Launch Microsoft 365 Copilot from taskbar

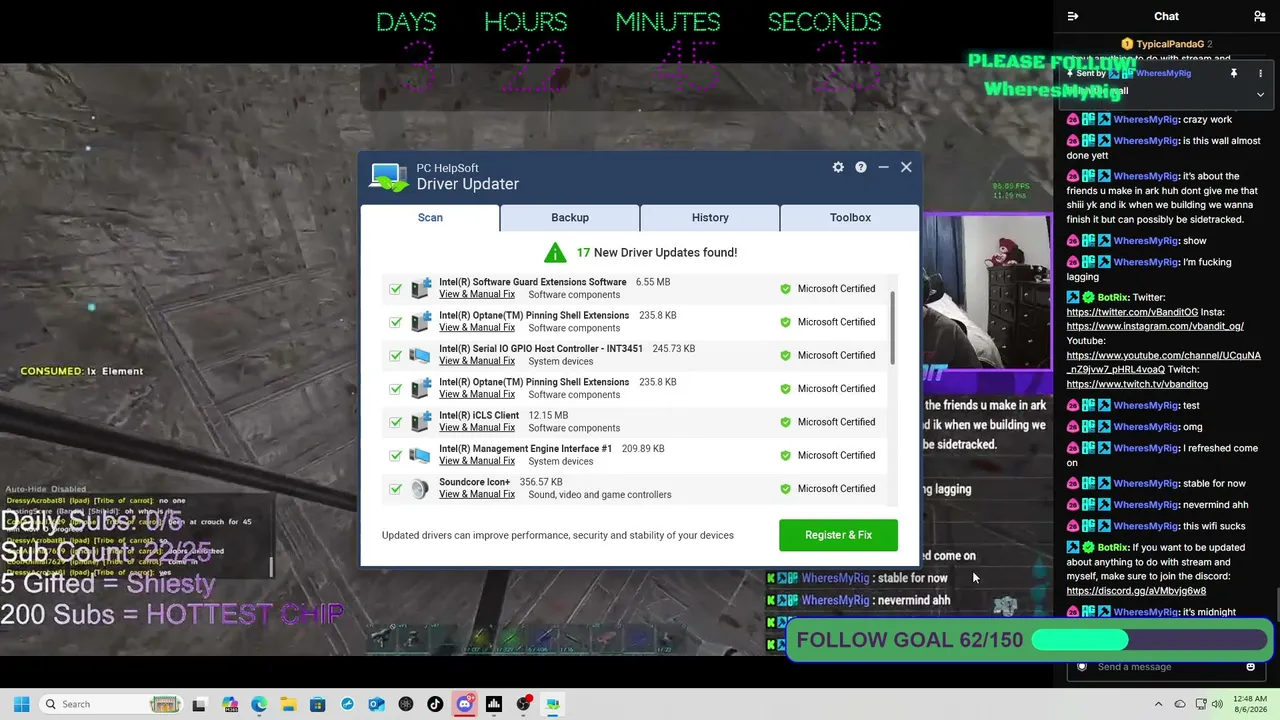click(x=230, y=704)
